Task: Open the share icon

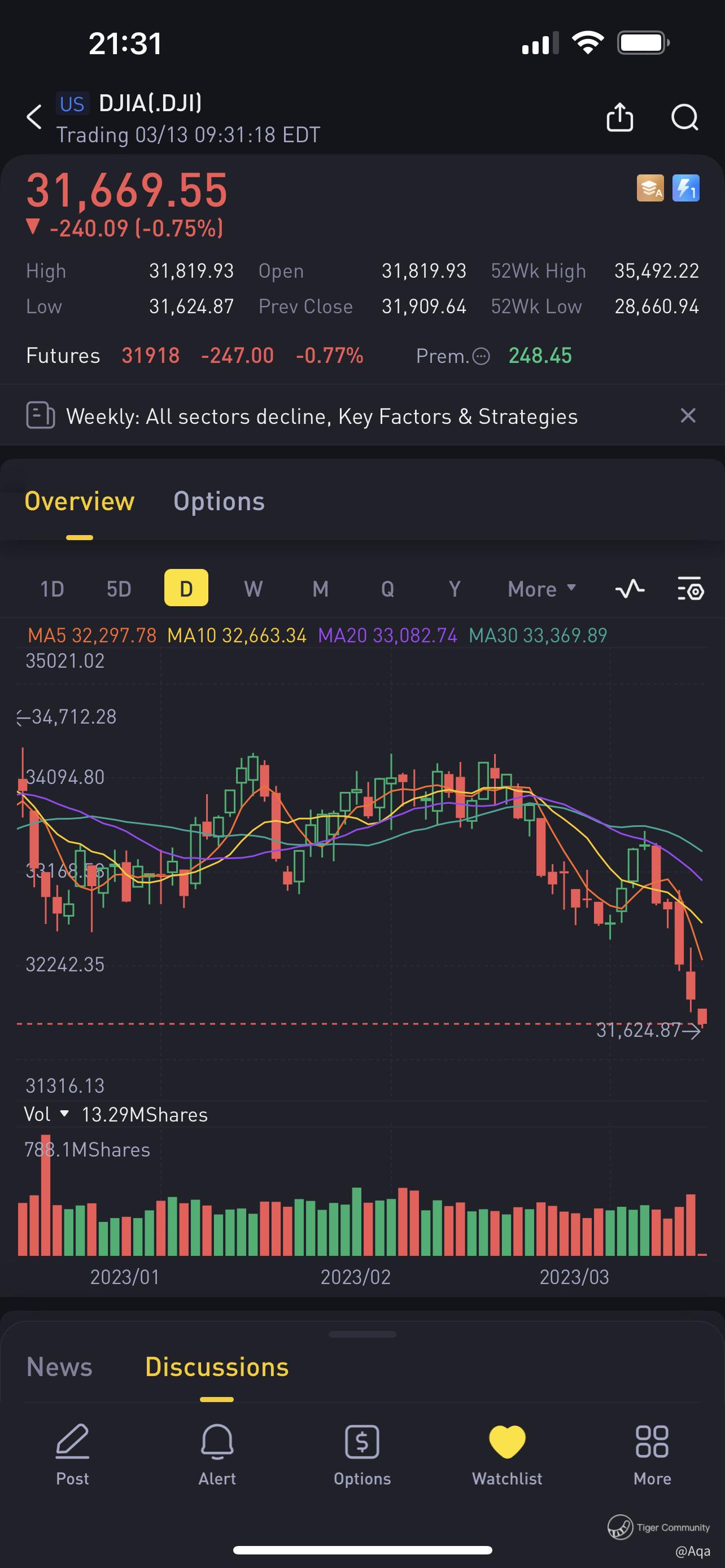Action: pos(619,117)
